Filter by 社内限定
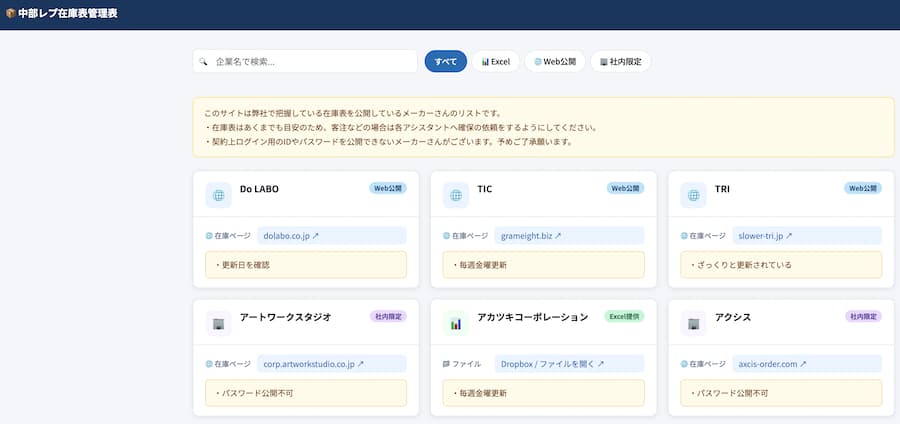Screen dimensions: 900x424 (620, 61)
